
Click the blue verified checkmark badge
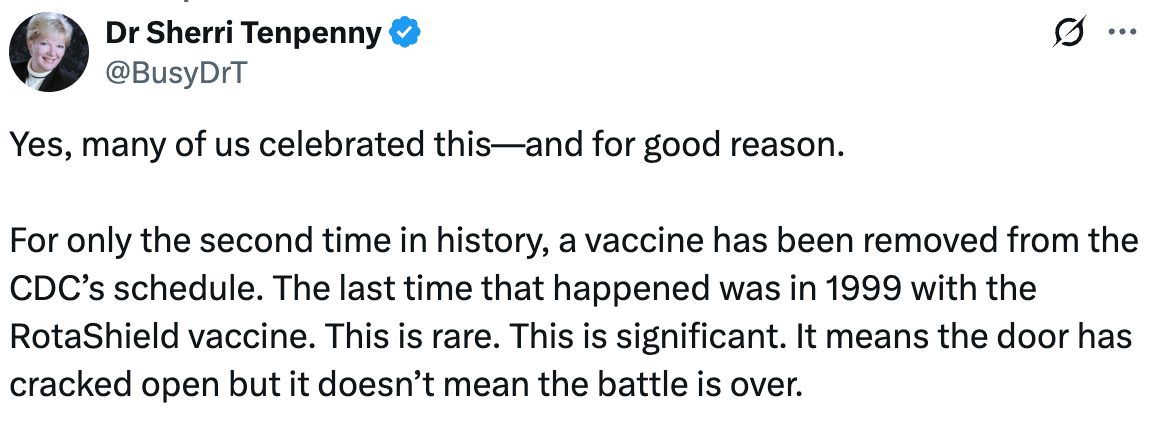pos(405,33)
